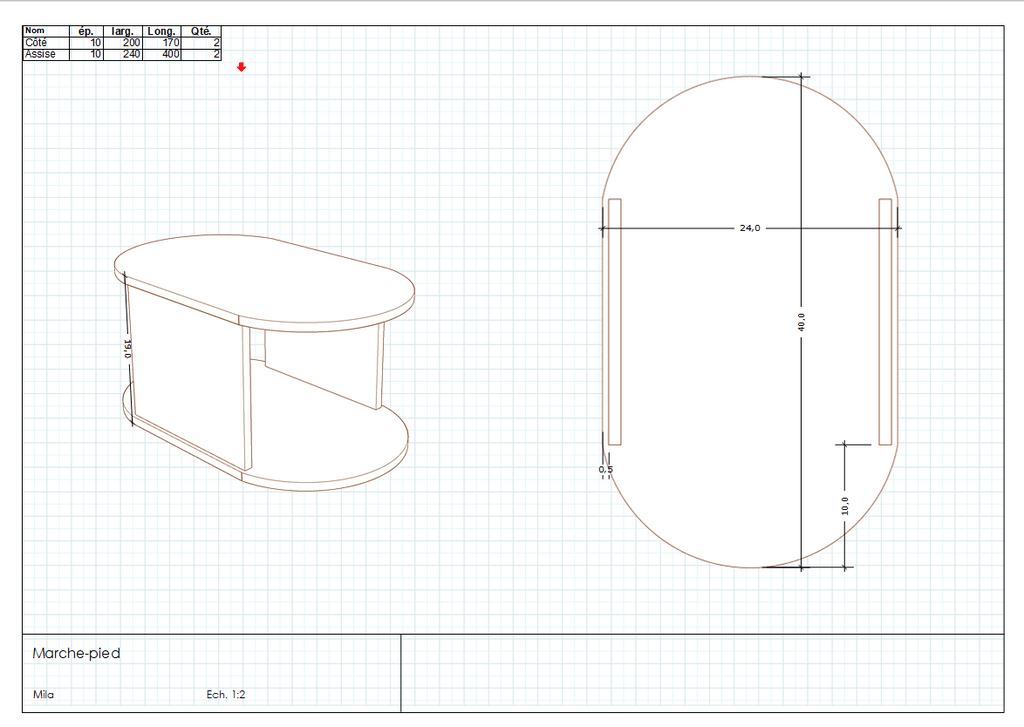1024x727 pixels.
Task: Select the Assise row name cell
Action: (x=41, y=54)
